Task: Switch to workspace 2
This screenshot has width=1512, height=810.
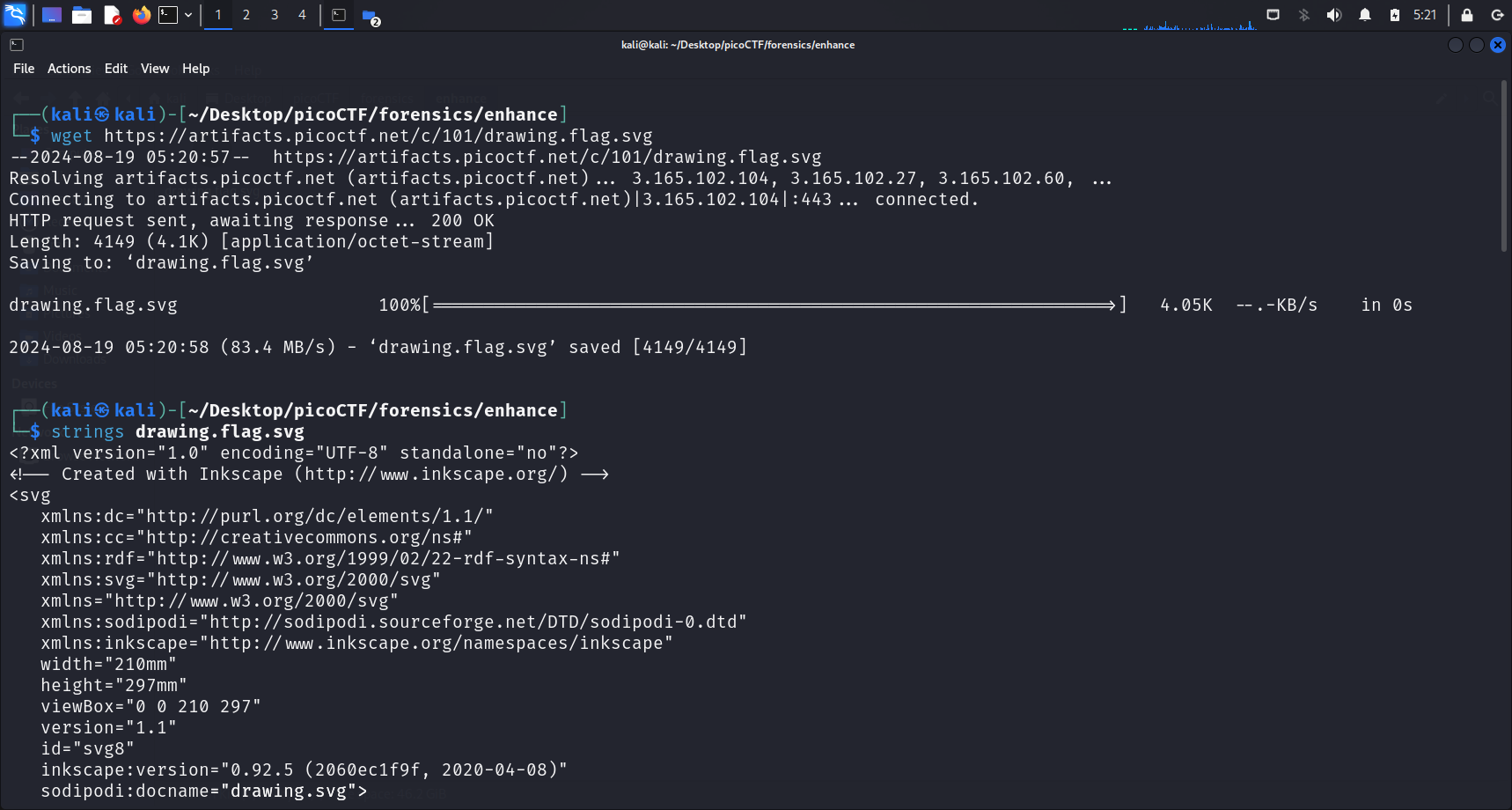Action: [246, 15]
